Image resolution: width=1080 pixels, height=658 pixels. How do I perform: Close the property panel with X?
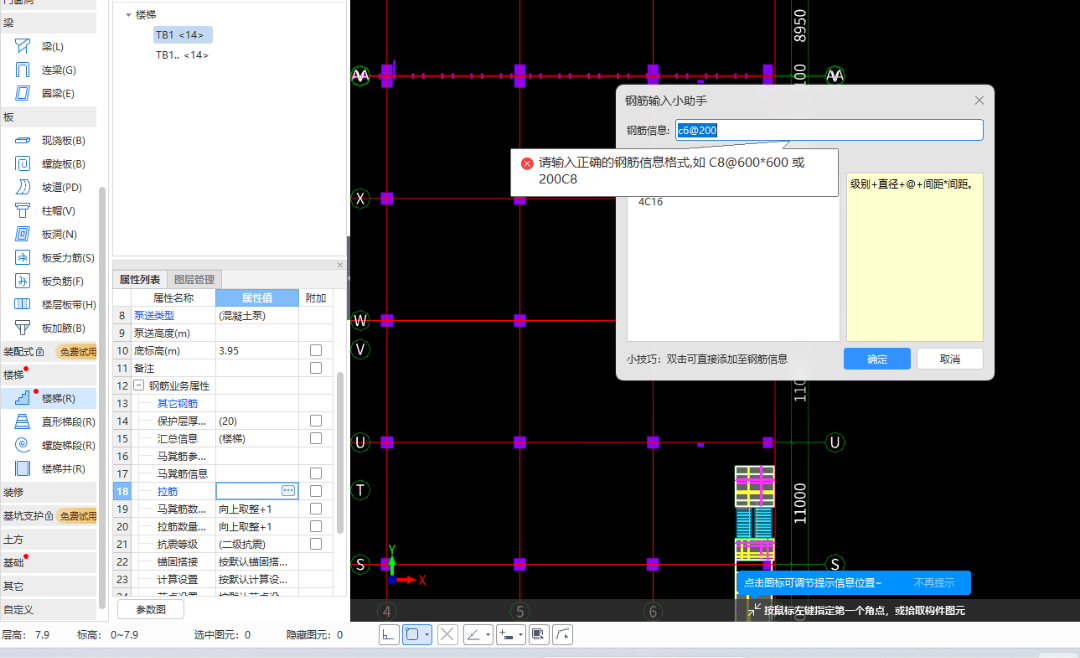(340, 265)
